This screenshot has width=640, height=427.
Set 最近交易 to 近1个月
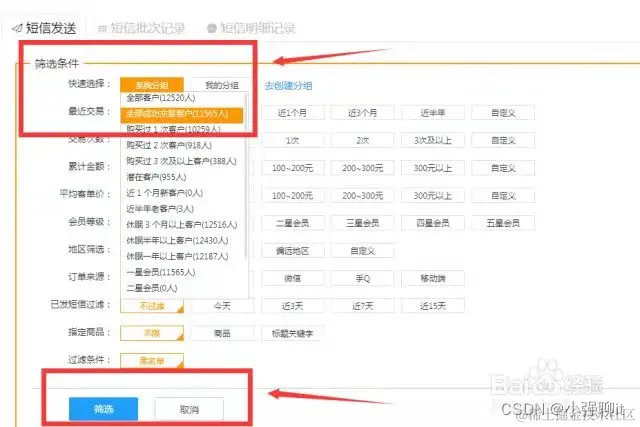[x=293, y=113]
